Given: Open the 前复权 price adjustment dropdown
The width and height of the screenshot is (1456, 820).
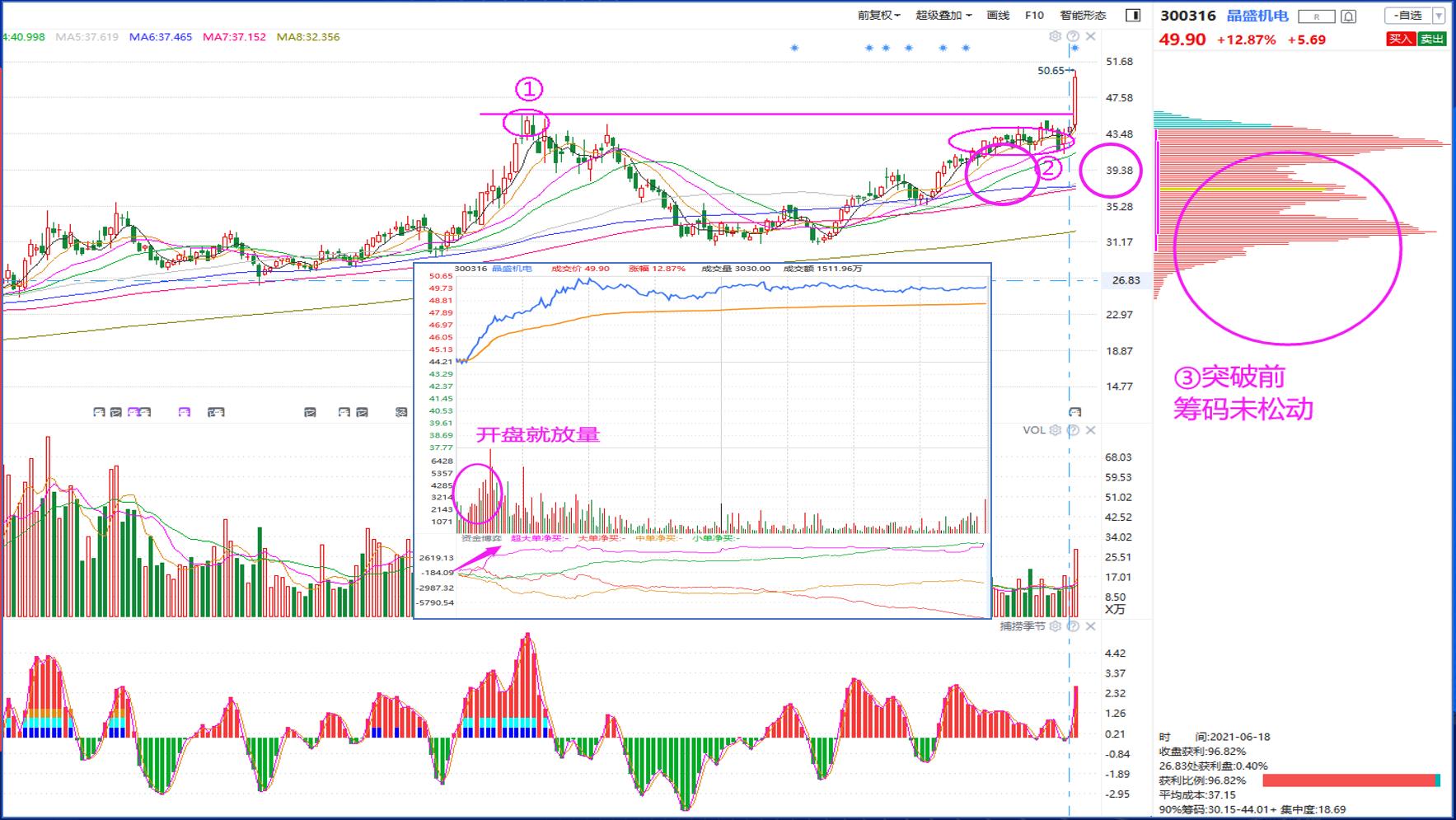Looking at the screenshot, I should pos(878,15).
